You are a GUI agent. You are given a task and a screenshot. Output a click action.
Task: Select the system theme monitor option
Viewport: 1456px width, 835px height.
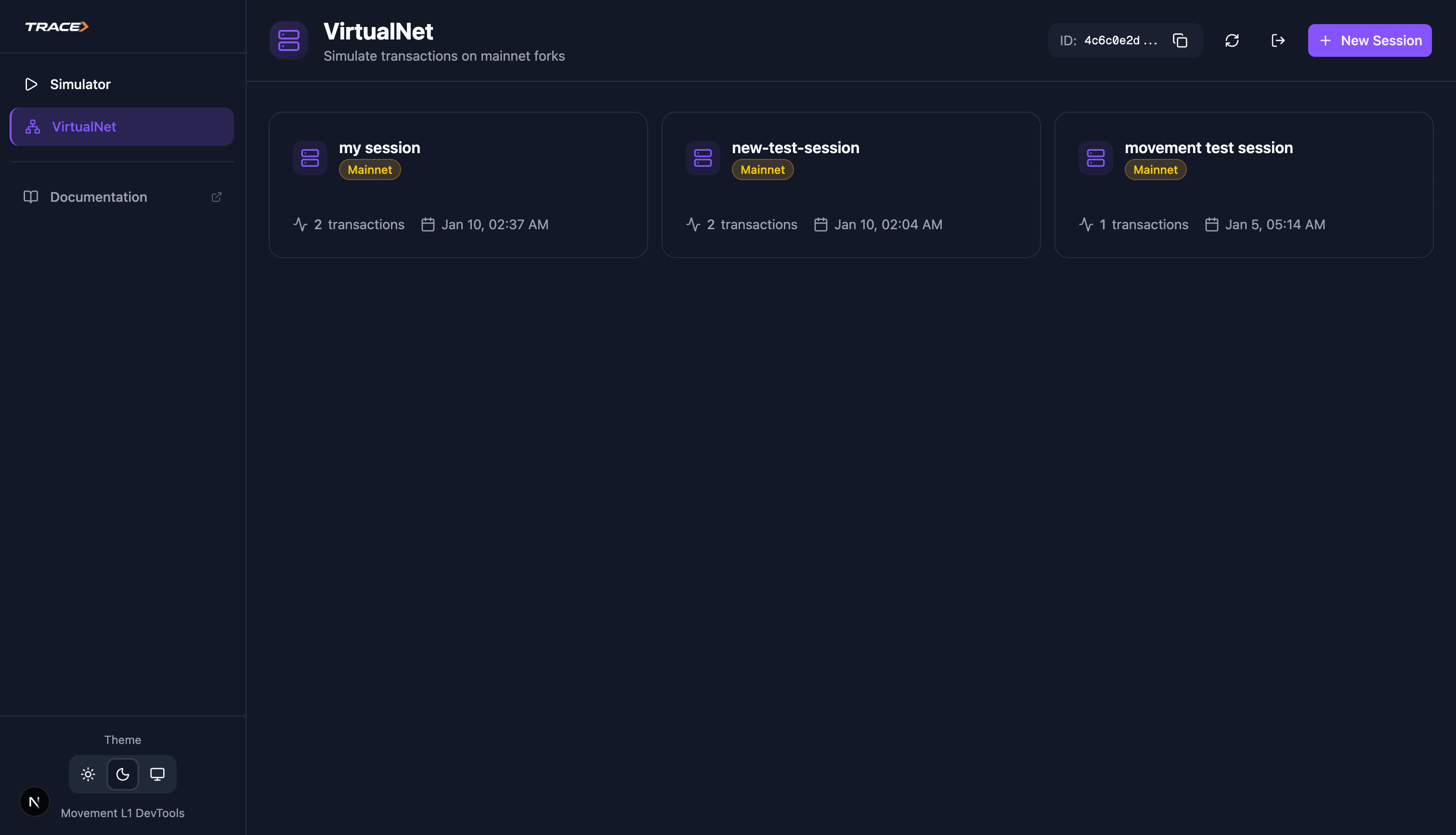coord(157,774)
